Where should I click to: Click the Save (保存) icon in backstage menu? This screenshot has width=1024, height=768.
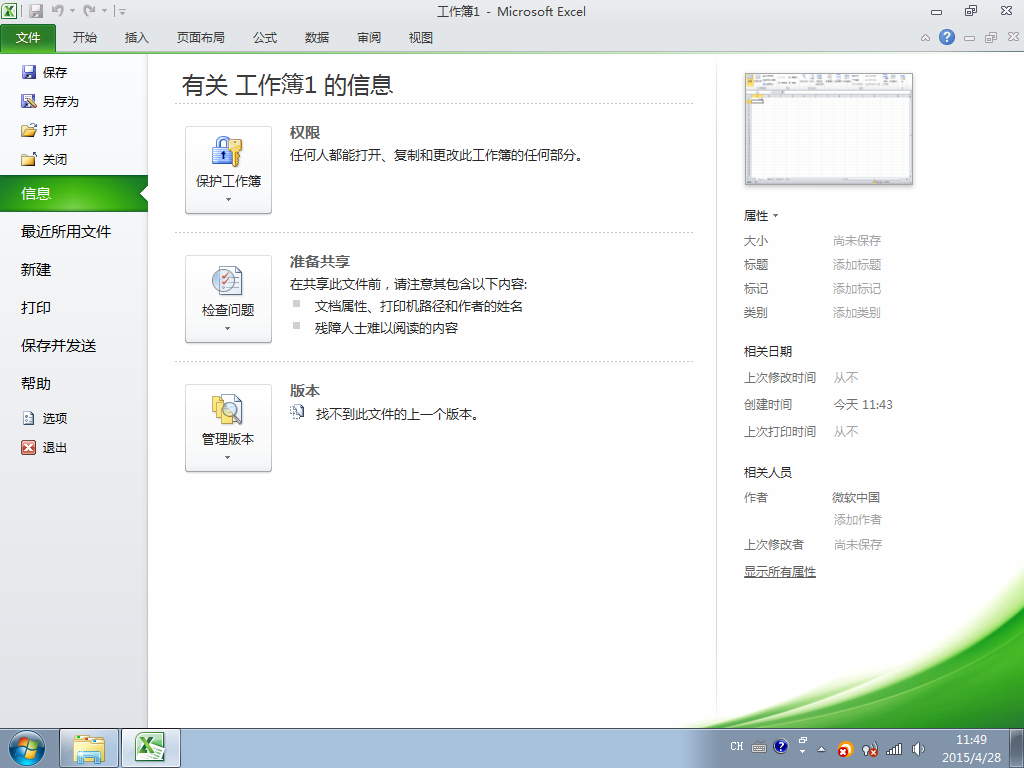[x=29, y=72]
